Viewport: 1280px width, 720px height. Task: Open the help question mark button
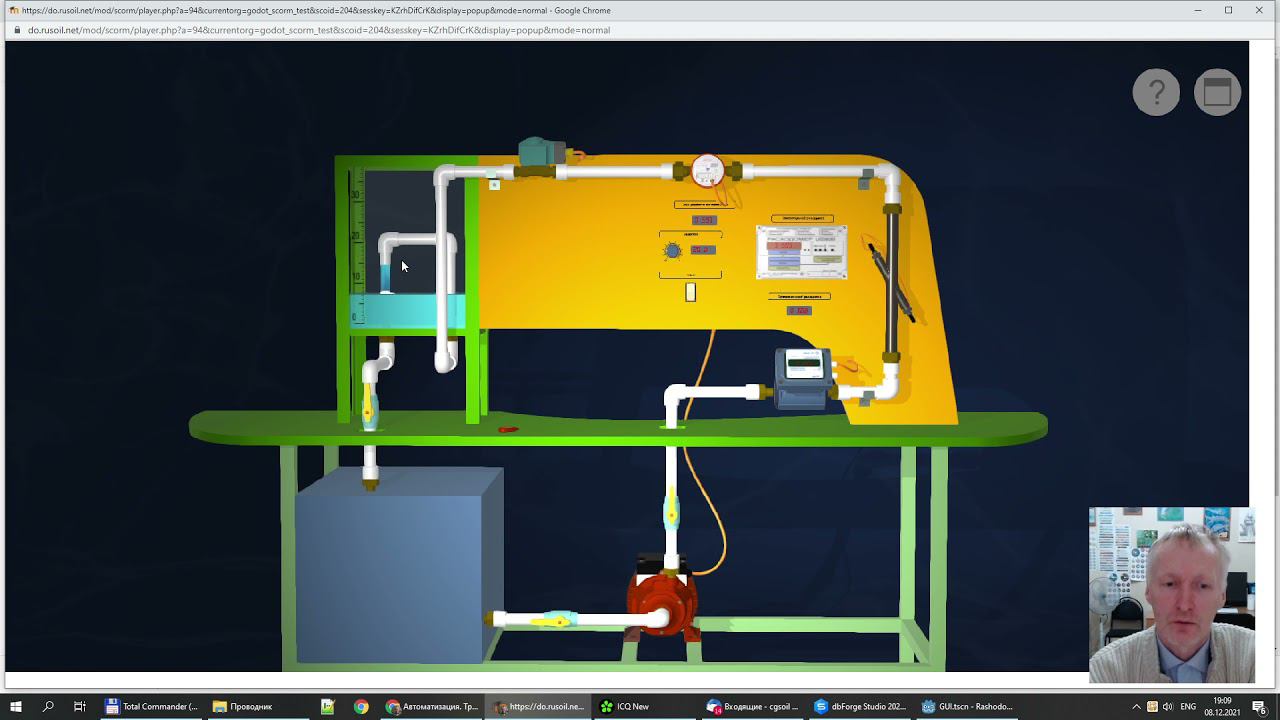tap(1156, 92)
